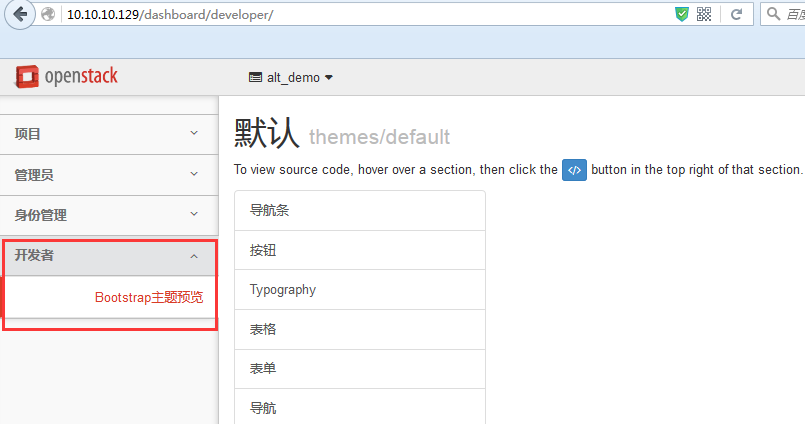Open Bootstrap主题预览 link in sidebar
Image resolution: width=805 pixels, height=424 pixels.
(x=149, y=297)
